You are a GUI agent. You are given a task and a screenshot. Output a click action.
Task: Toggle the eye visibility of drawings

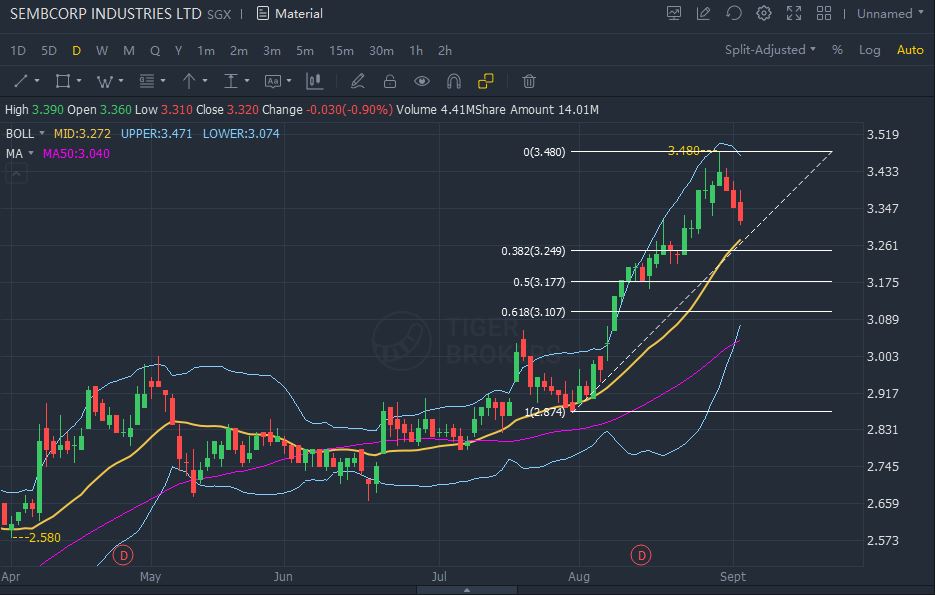[x=422, y=80]
